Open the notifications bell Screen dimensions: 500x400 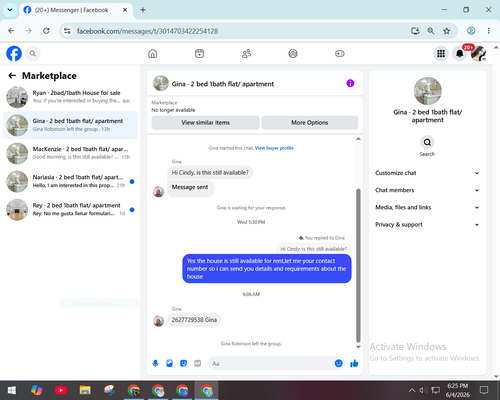(459, 53)
